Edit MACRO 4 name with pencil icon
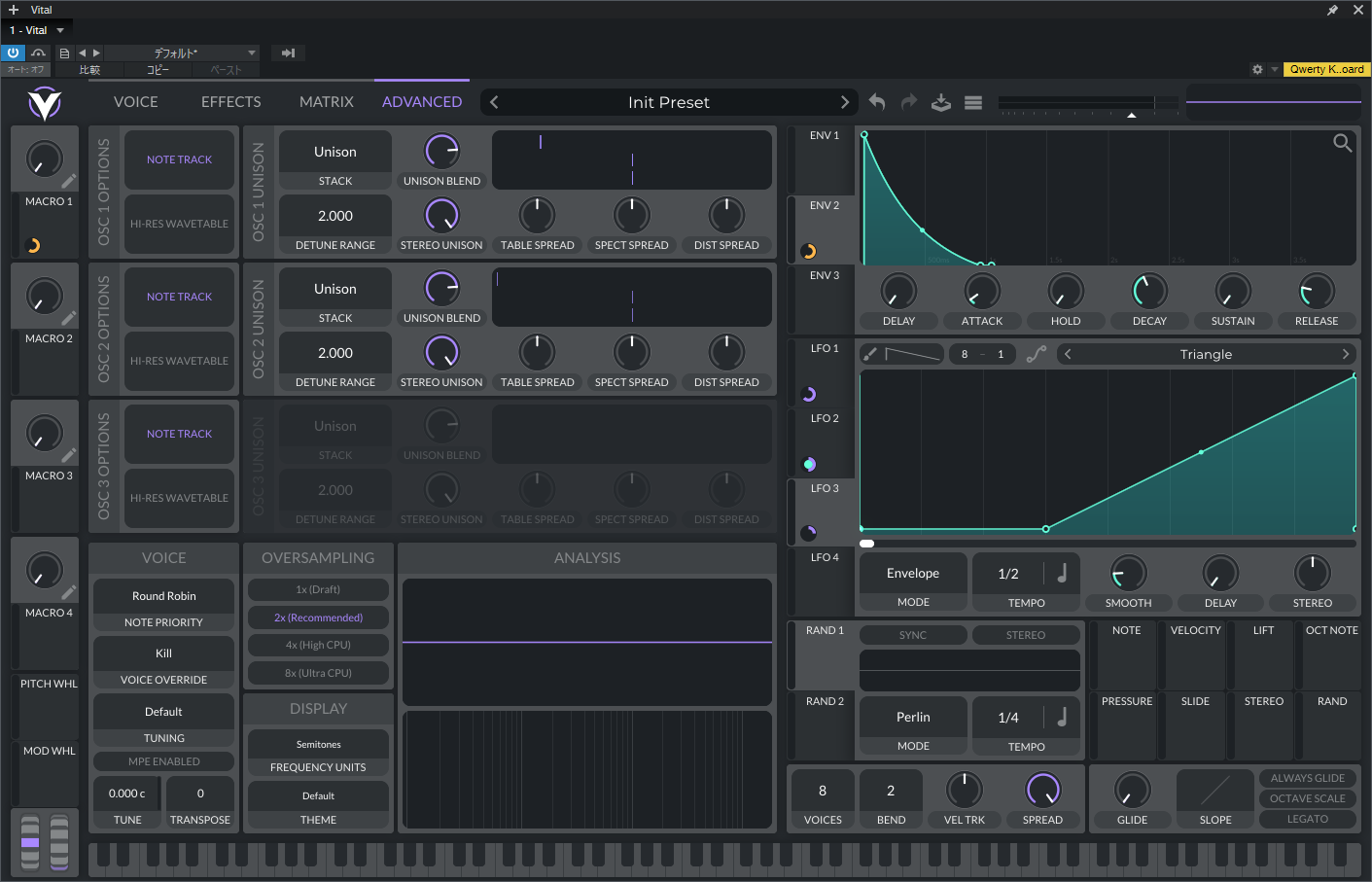Screen dimensions: 1372x882 tap(69, 592)
